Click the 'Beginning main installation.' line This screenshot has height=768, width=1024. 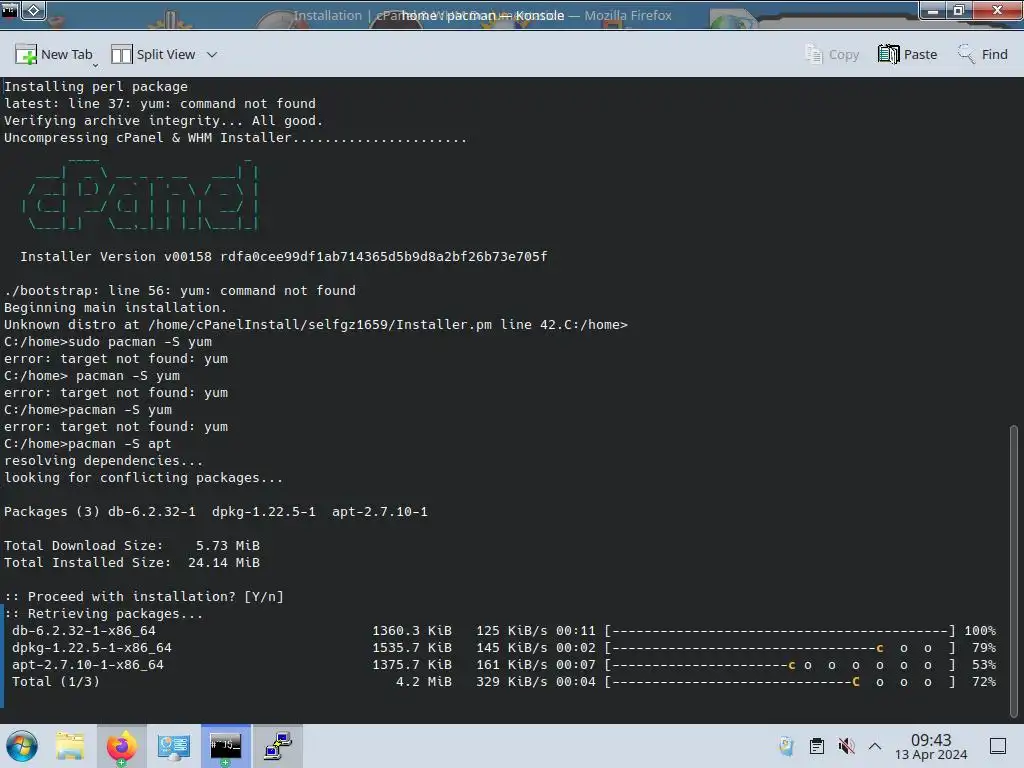(x=115, y=308)
